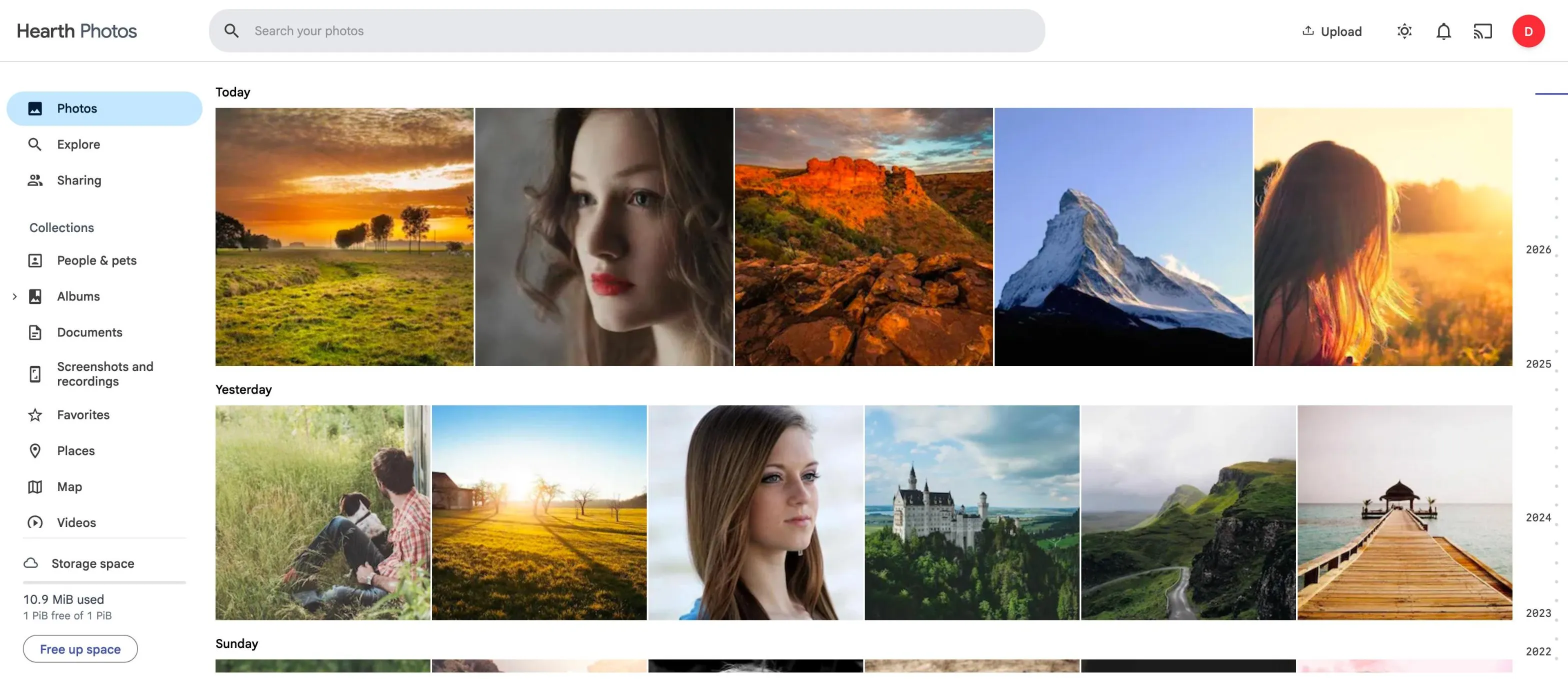Jump to 2024 on timeline
1568x679 pixels.
[x=1538, y=518]
